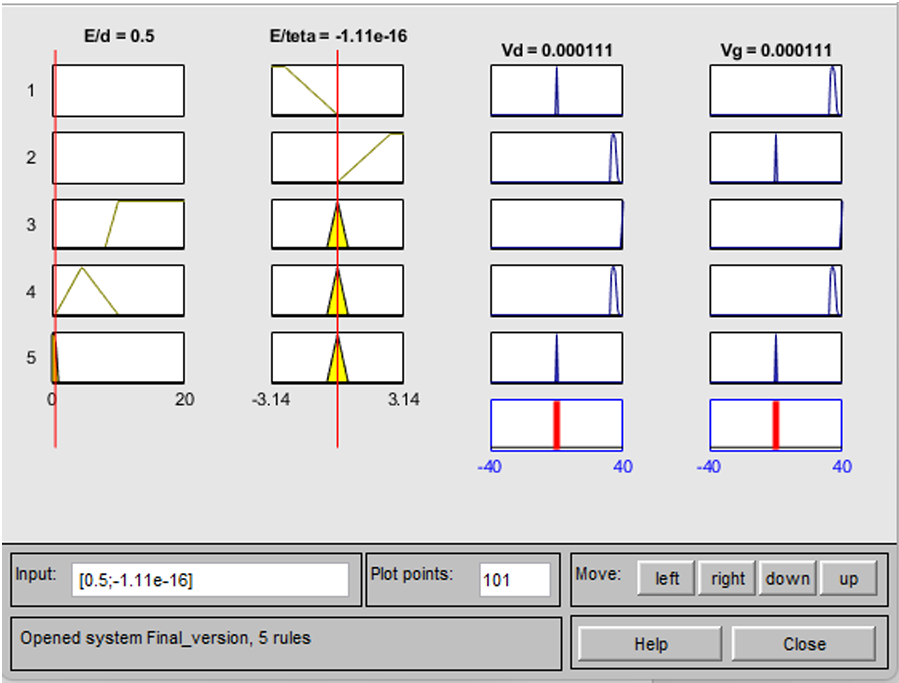Click the aggregated Vg output plot
Image resolution: width=899 pixels, height=683 pixels.
tap(775, 424)
